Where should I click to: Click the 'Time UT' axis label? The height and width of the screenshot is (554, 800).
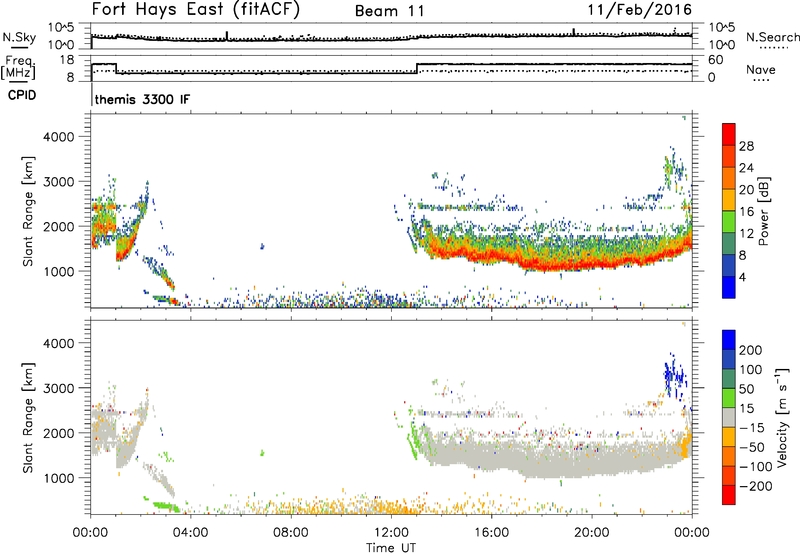[x=391, y=547]
